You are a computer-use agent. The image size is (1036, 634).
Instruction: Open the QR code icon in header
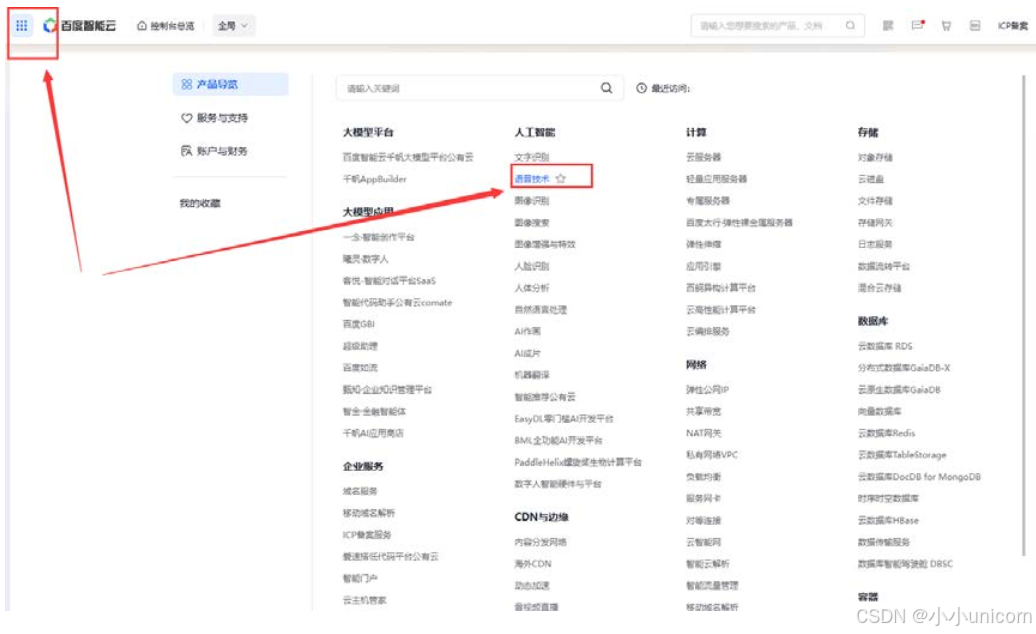point(888,26)
